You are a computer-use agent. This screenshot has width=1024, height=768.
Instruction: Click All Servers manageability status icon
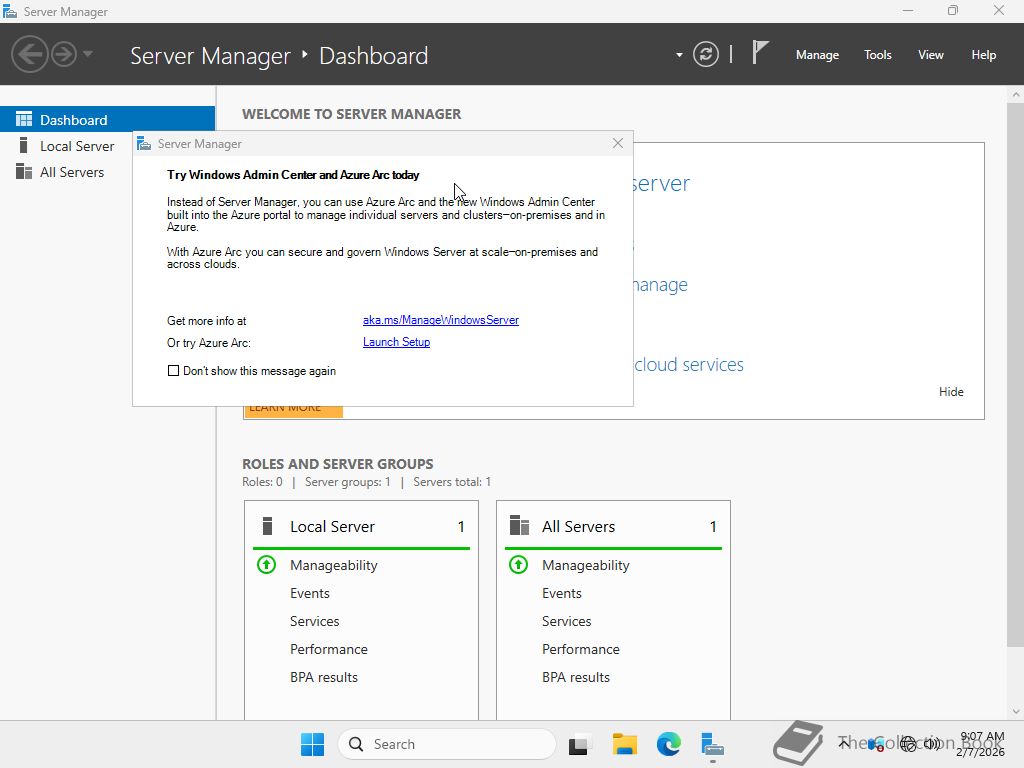click(518, 565)
